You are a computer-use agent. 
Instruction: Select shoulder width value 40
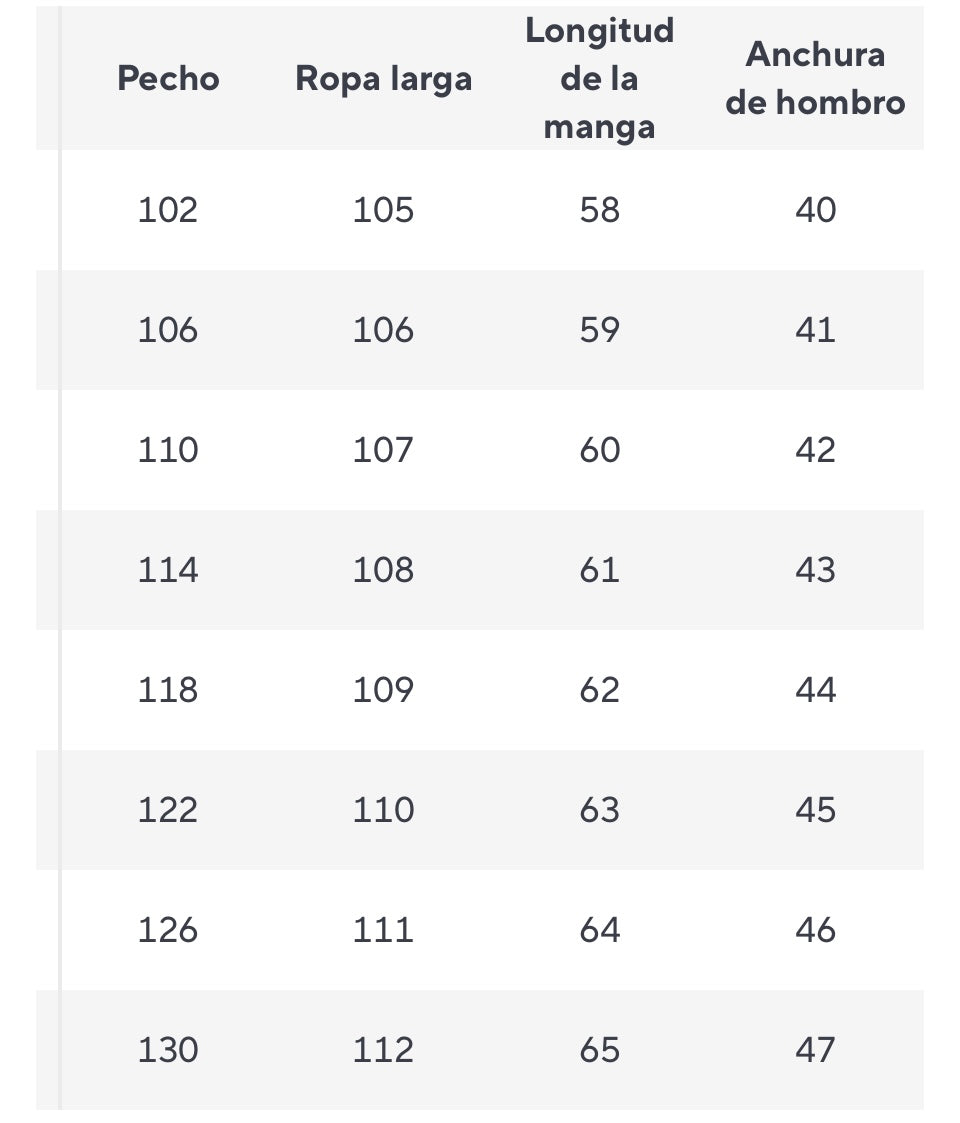point(815,210)
